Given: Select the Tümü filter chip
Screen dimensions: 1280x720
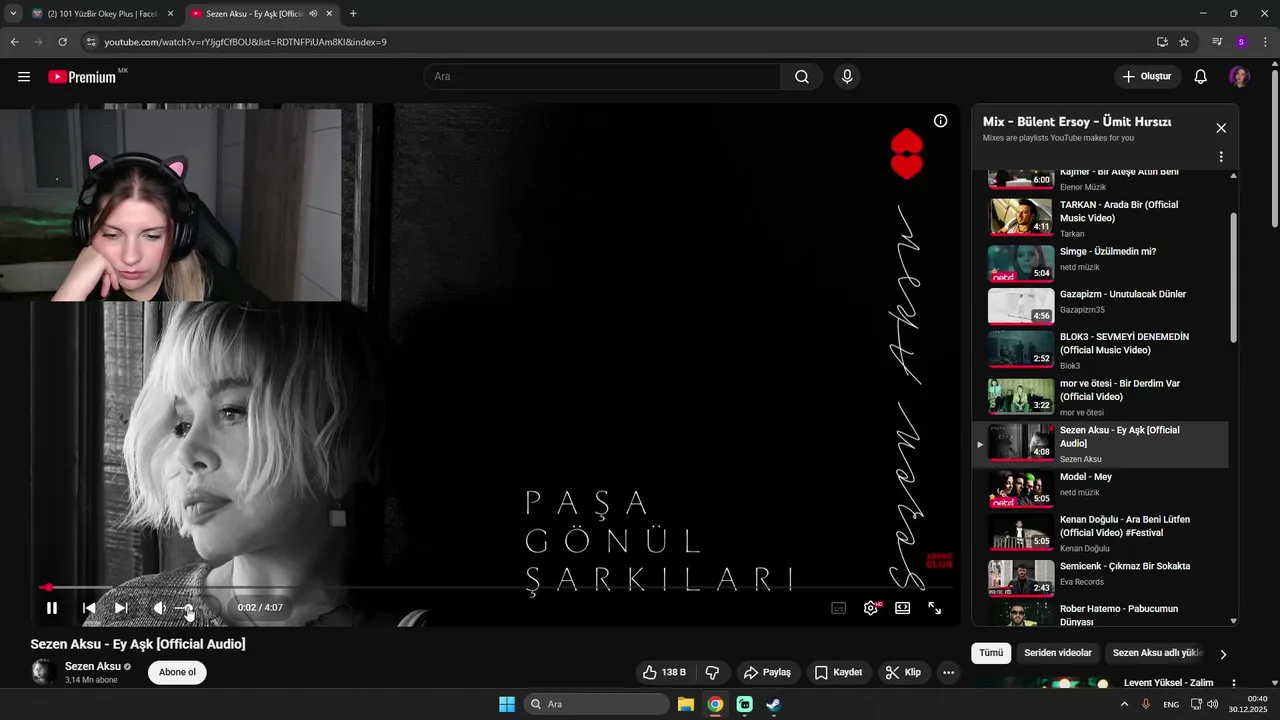Looking at the screenshot, I should point(990,653).
